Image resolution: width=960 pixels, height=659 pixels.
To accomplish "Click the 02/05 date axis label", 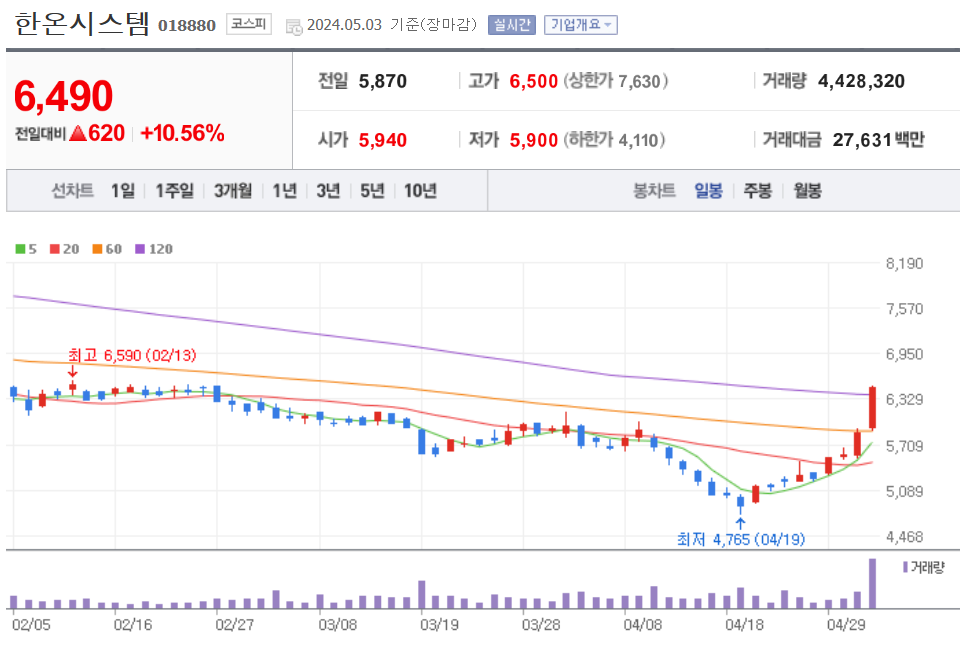I will [x=31, y=625].
